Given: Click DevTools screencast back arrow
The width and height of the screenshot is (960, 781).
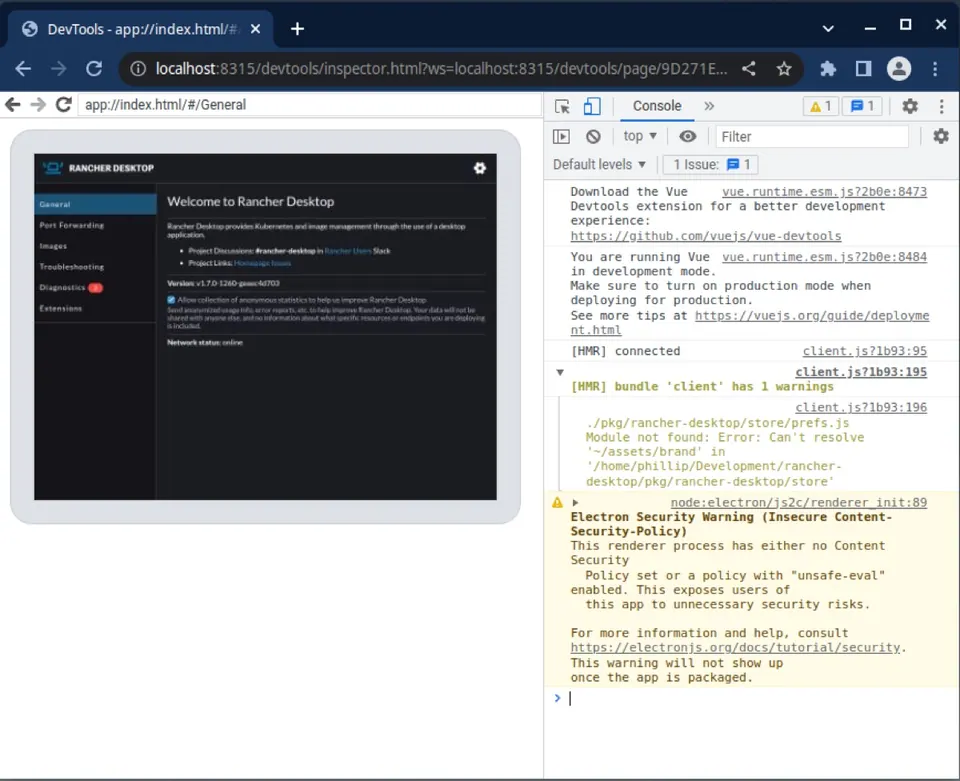Looking at the screenshot, I should tap(13, 105).
